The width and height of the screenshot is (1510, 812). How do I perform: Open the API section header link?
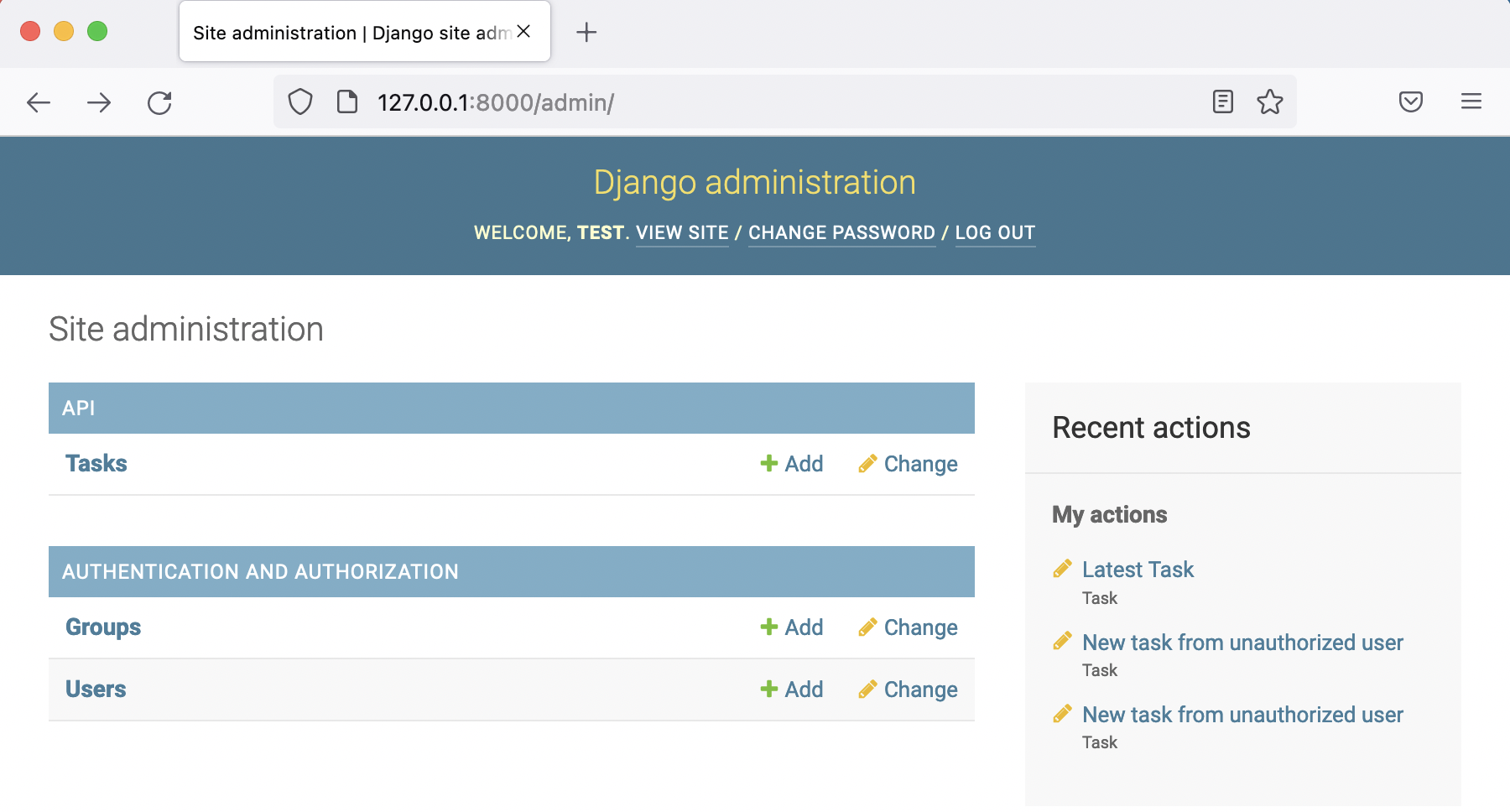79,409
